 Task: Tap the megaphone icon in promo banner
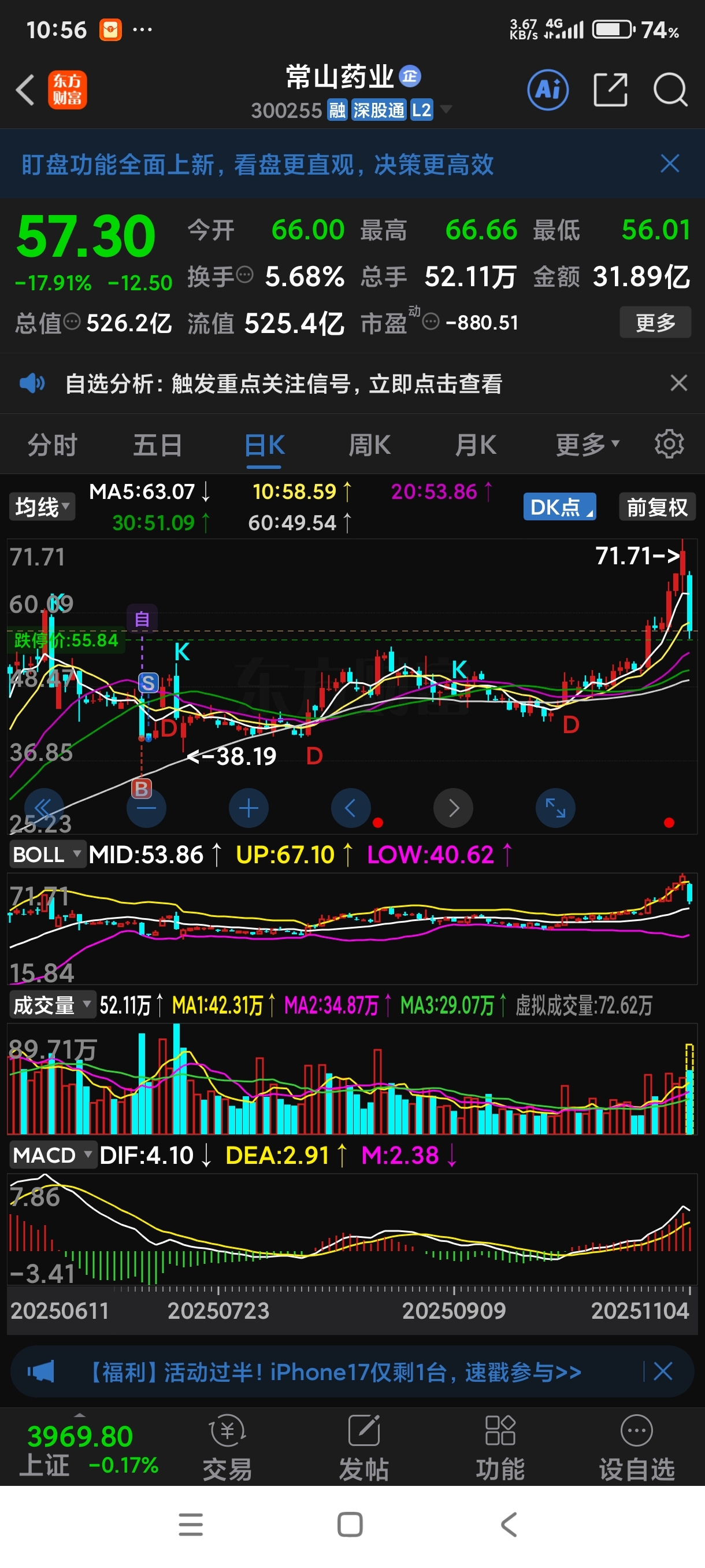click(x=41, y=1371)
